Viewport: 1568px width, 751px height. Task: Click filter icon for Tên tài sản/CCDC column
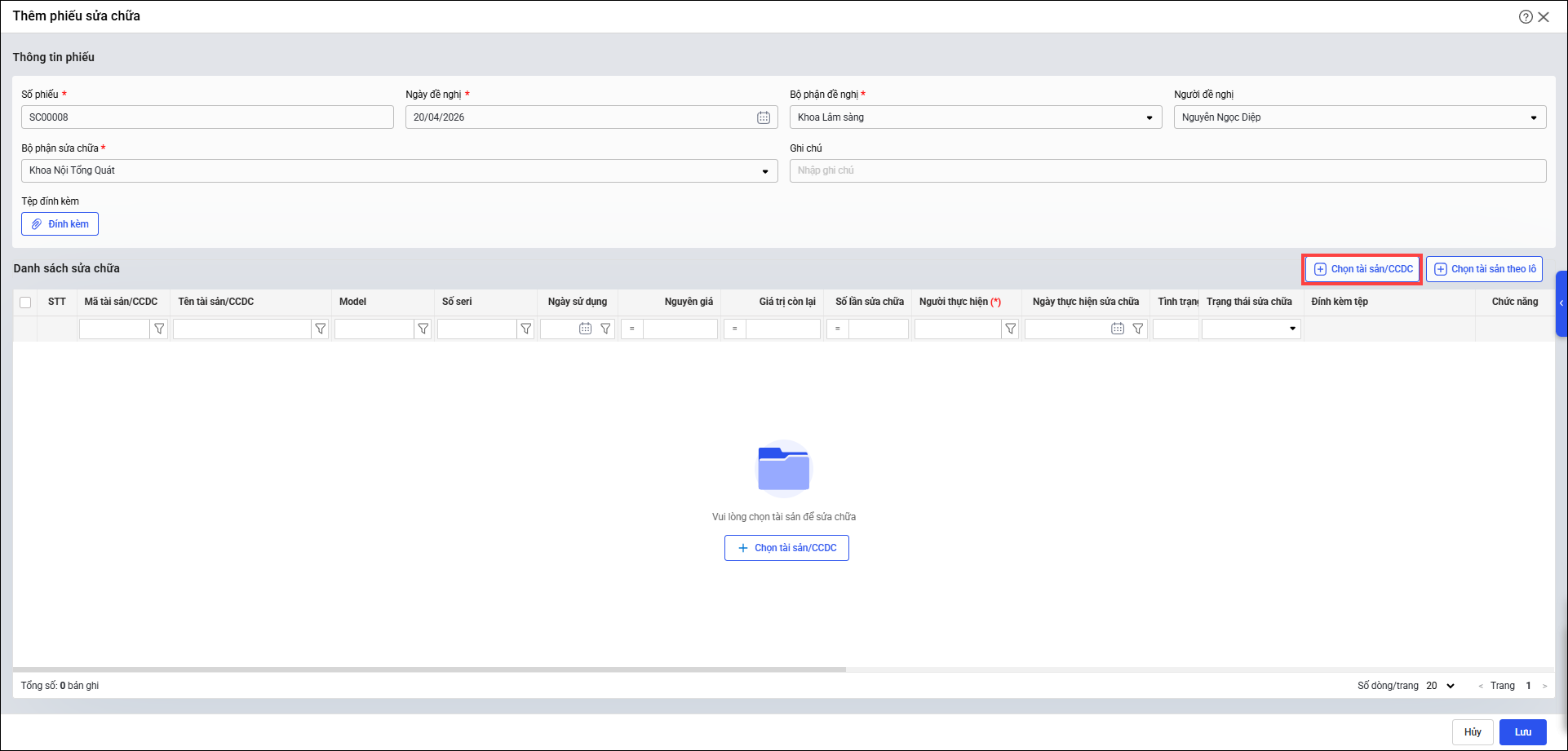pyautogui.click(x=321, y=329)
